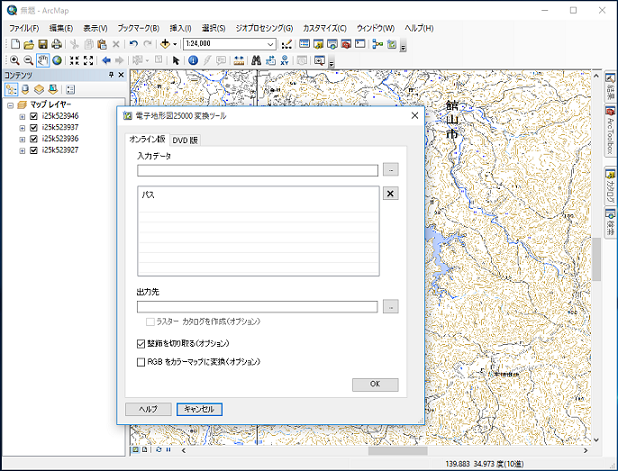
Task: Open the 編集(E) menu
Action: pyautogui.click(x=61, y=28)
